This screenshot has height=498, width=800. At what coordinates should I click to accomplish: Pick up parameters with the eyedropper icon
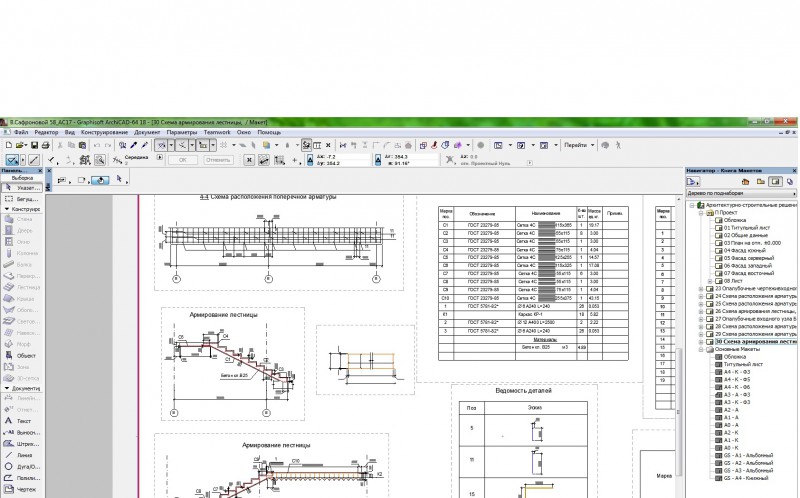[x=134, y=145]
